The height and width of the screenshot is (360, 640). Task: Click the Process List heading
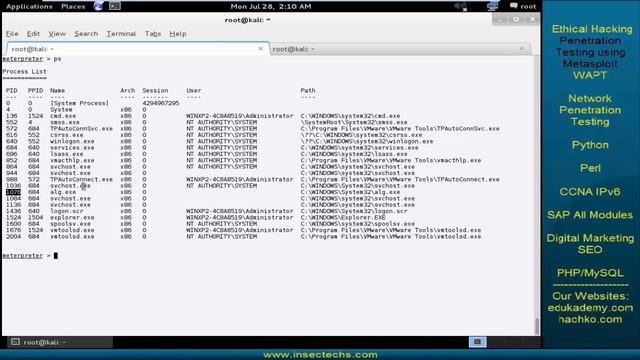[24, 71]
